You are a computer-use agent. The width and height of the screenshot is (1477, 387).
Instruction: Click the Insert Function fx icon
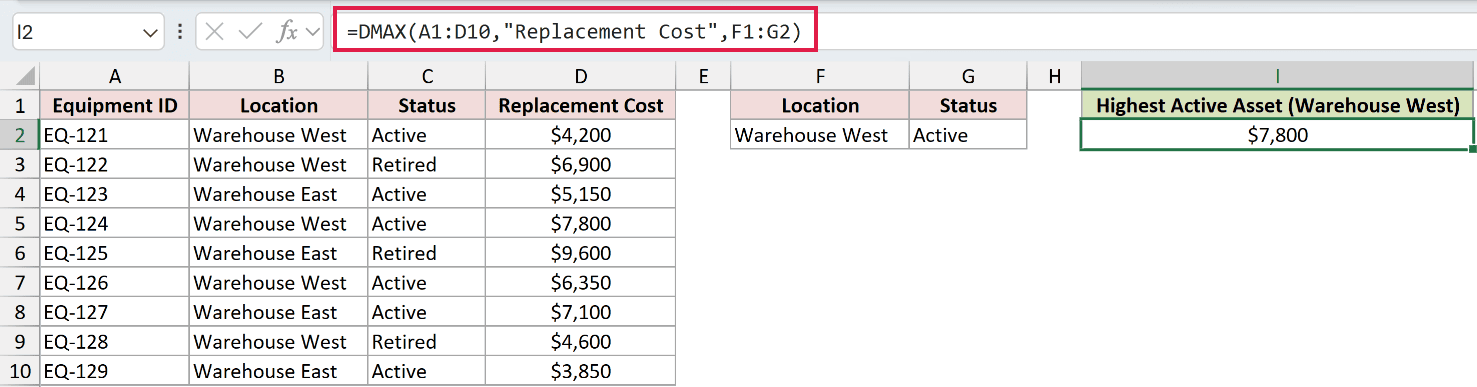tap(286, 31)
